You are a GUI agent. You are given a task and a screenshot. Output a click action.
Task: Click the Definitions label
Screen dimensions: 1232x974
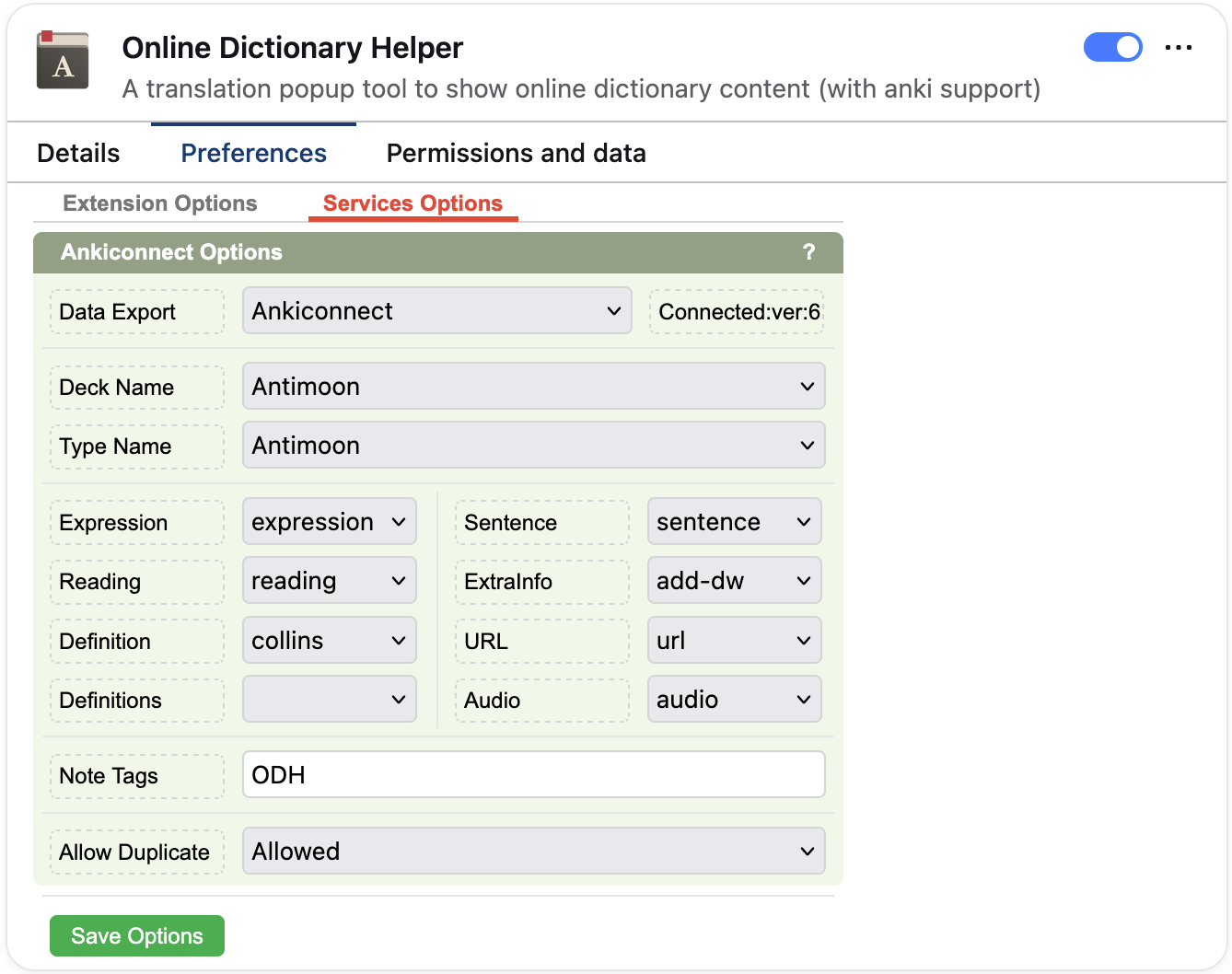(137, 701)
